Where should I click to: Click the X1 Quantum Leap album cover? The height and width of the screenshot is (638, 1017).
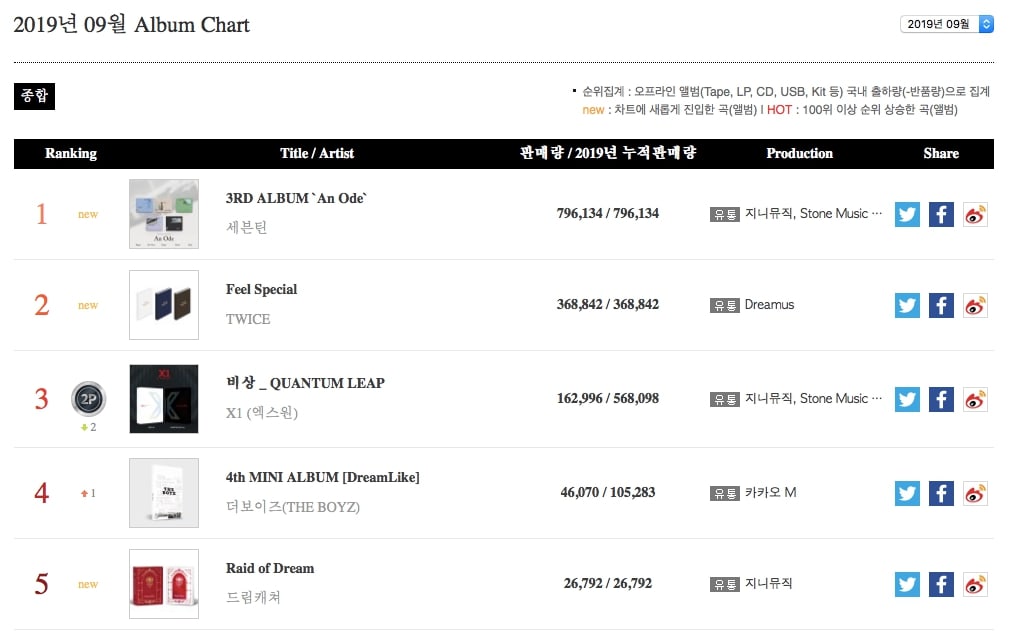pos(164,399)
